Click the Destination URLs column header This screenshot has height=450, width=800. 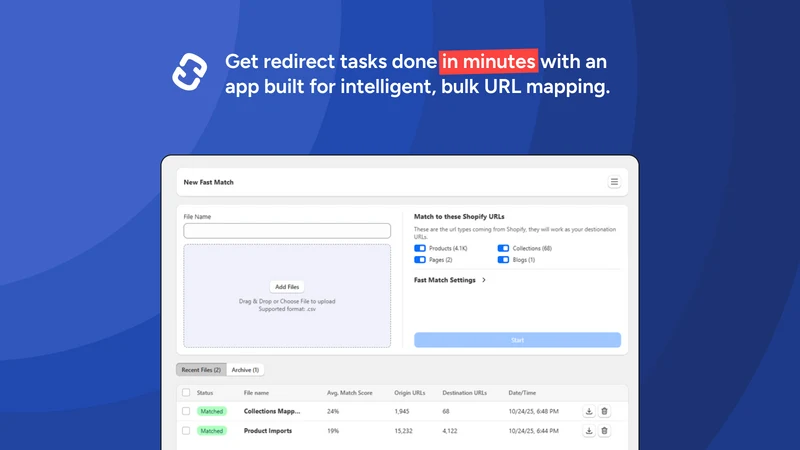coord(464,393)
